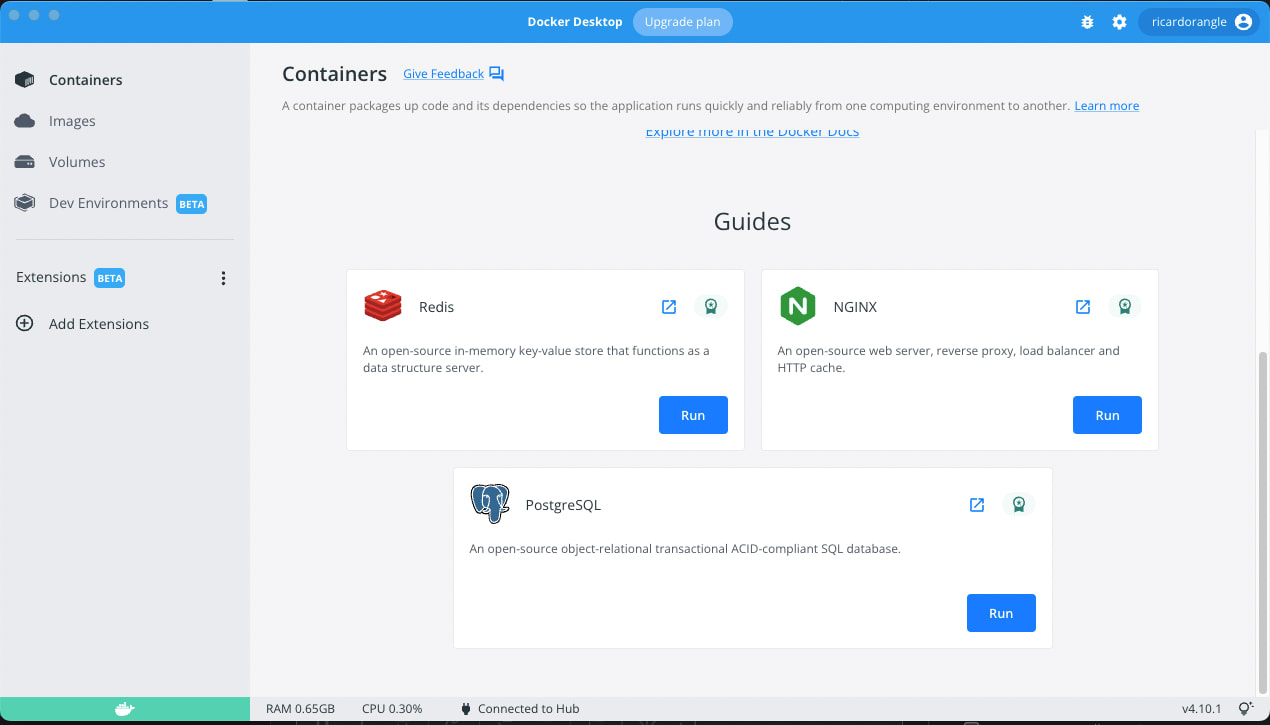Open the Extensions three-dot menu
This screenshot has height=725, width=1270.
click(x=223, y=278)
